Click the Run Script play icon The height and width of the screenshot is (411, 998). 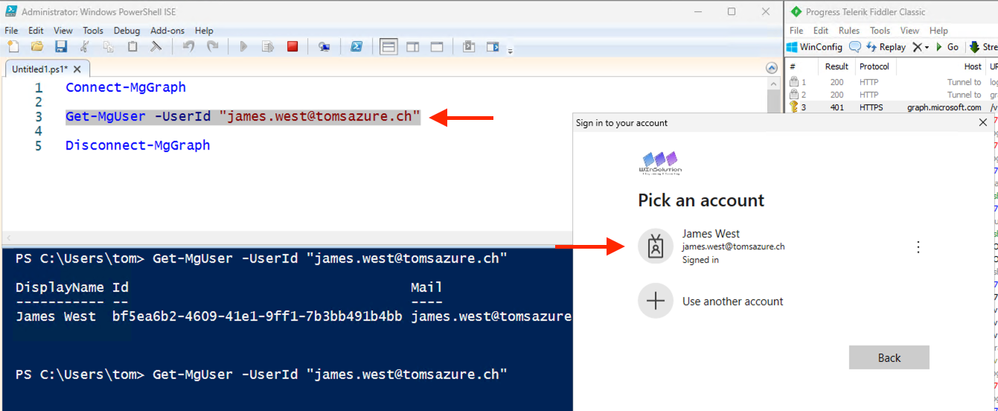[x=244, y=46]
